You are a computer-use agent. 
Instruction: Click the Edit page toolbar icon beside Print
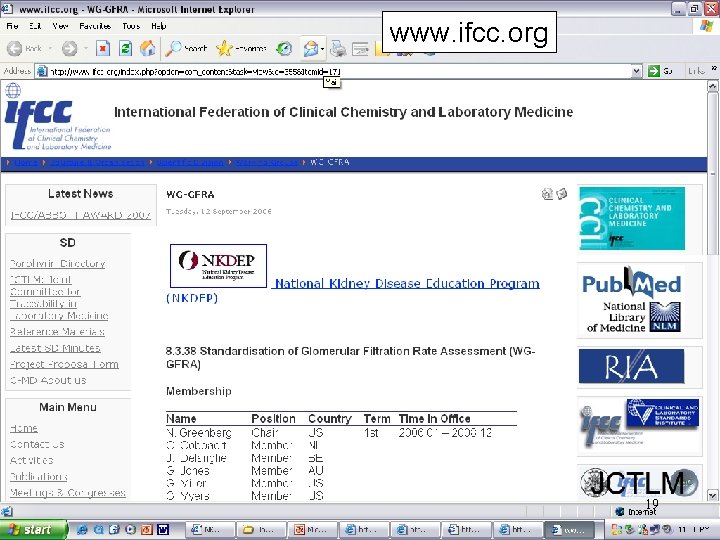pos(360,48)
